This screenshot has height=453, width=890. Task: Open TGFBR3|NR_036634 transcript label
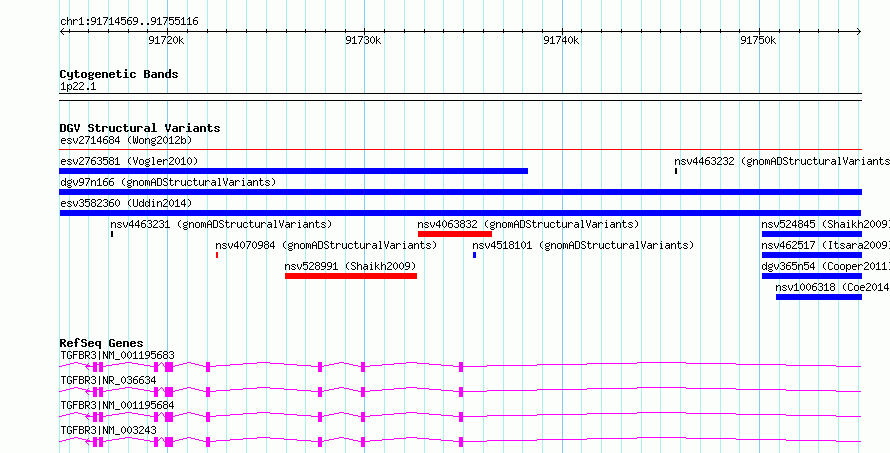click(x=108, y=380)
